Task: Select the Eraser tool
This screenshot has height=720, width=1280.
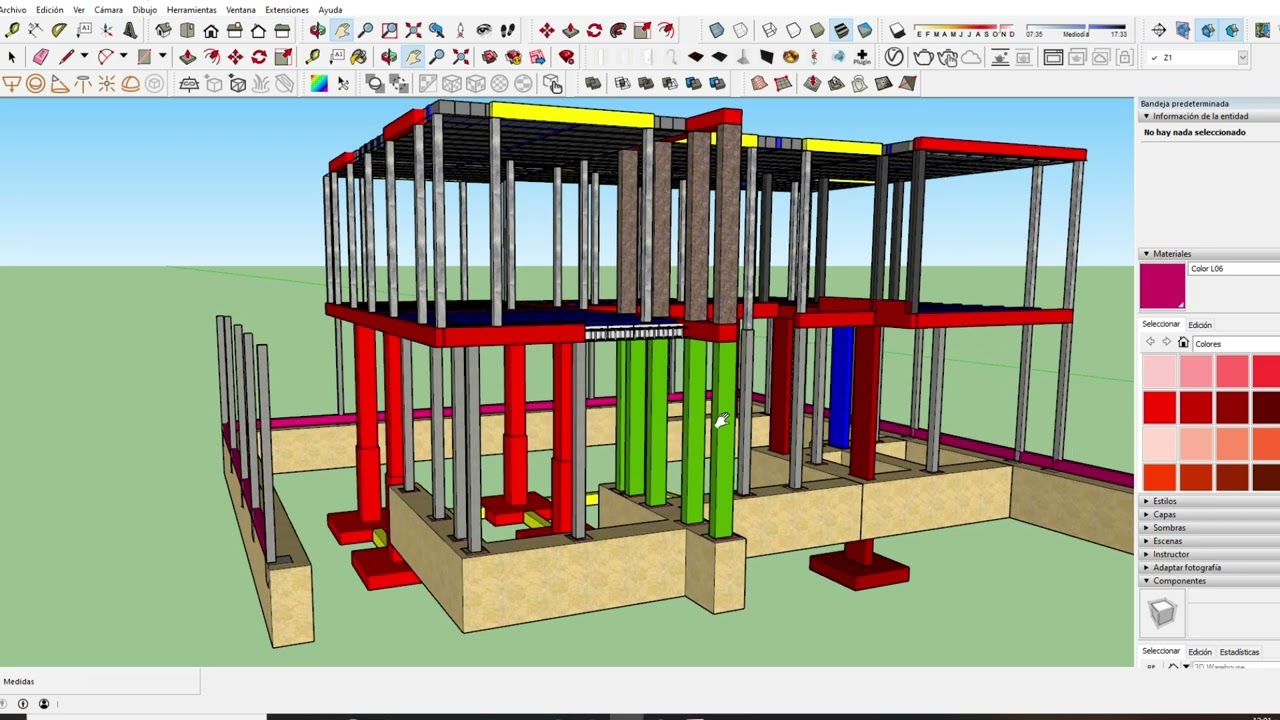Action: point(40,57)
